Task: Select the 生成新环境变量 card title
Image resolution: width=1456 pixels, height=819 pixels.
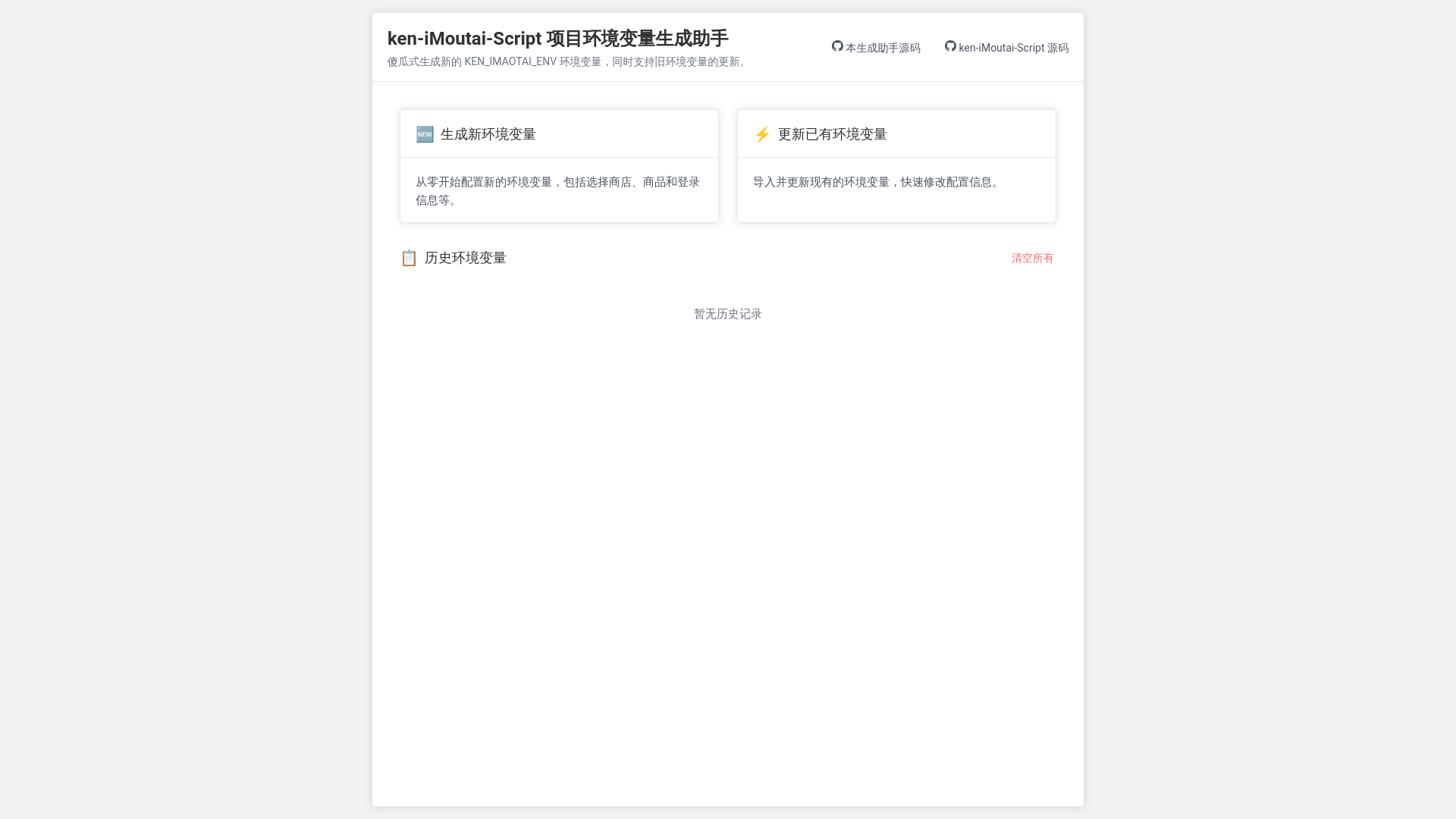Action: point(488,134)
